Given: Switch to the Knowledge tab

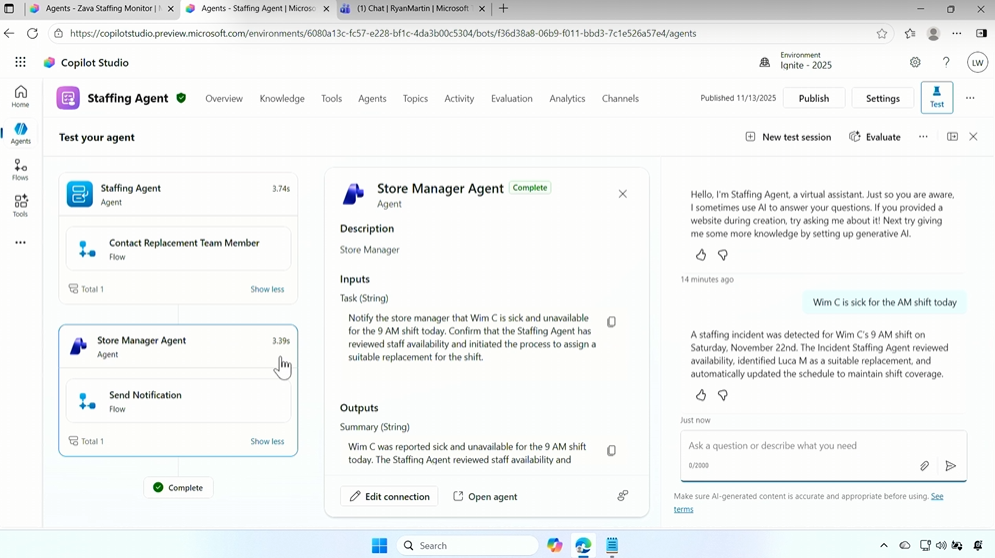Looking at the screenshot, I should point(282,99).
